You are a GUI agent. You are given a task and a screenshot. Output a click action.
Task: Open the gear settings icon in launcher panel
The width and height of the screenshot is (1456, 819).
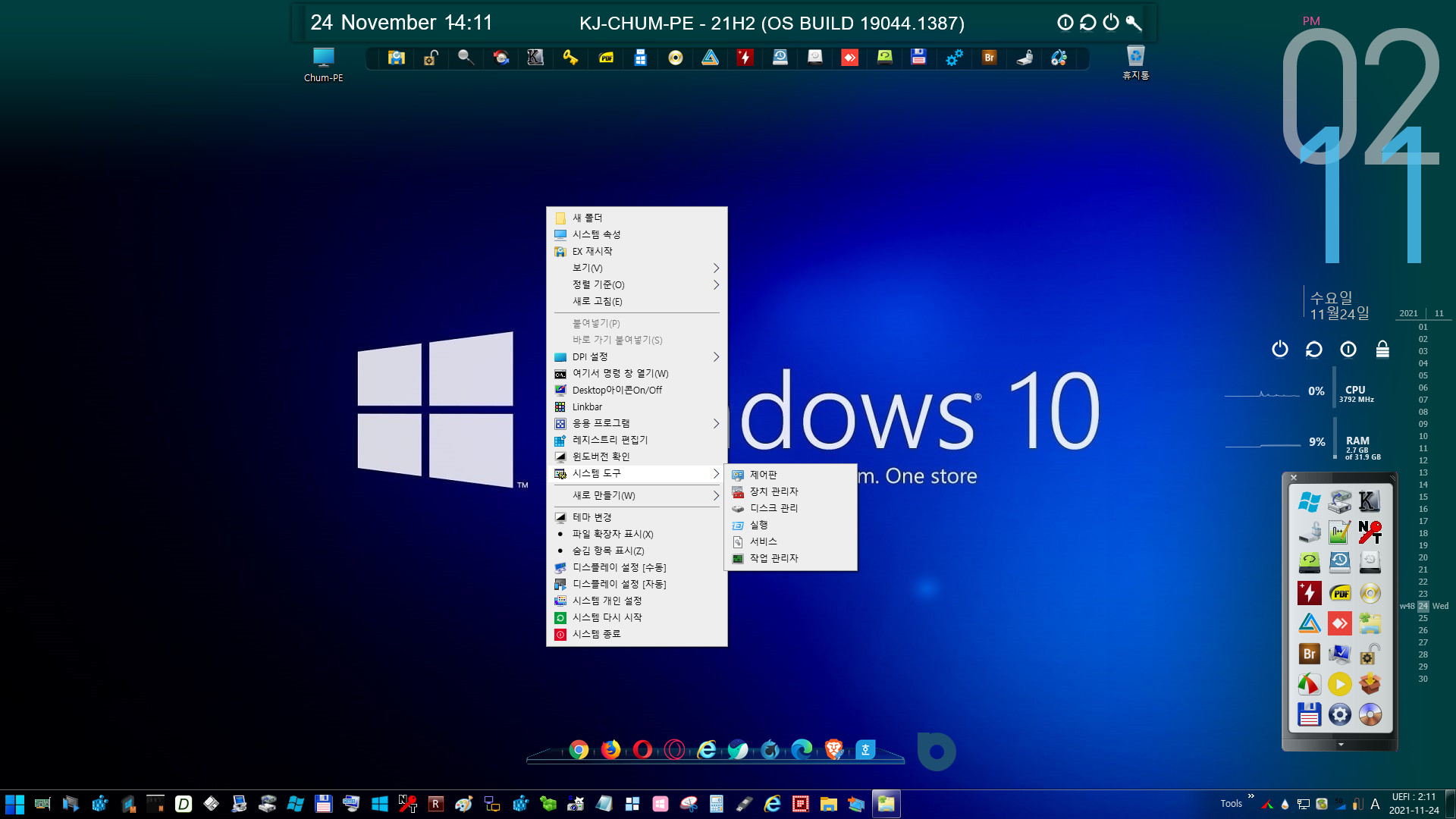[x=1339, y=714]
